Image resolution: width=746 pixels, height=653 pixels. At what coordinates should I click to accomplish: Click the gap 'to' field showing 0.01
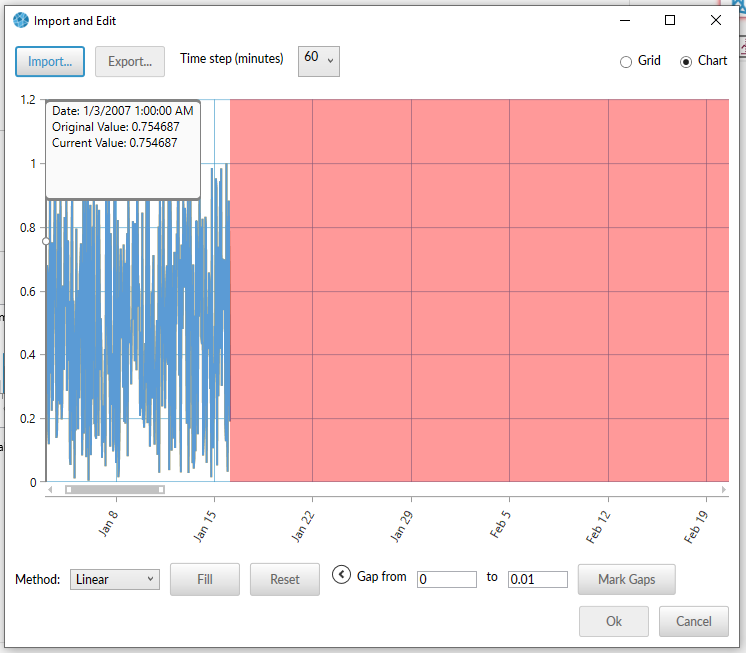click(538, 579)
